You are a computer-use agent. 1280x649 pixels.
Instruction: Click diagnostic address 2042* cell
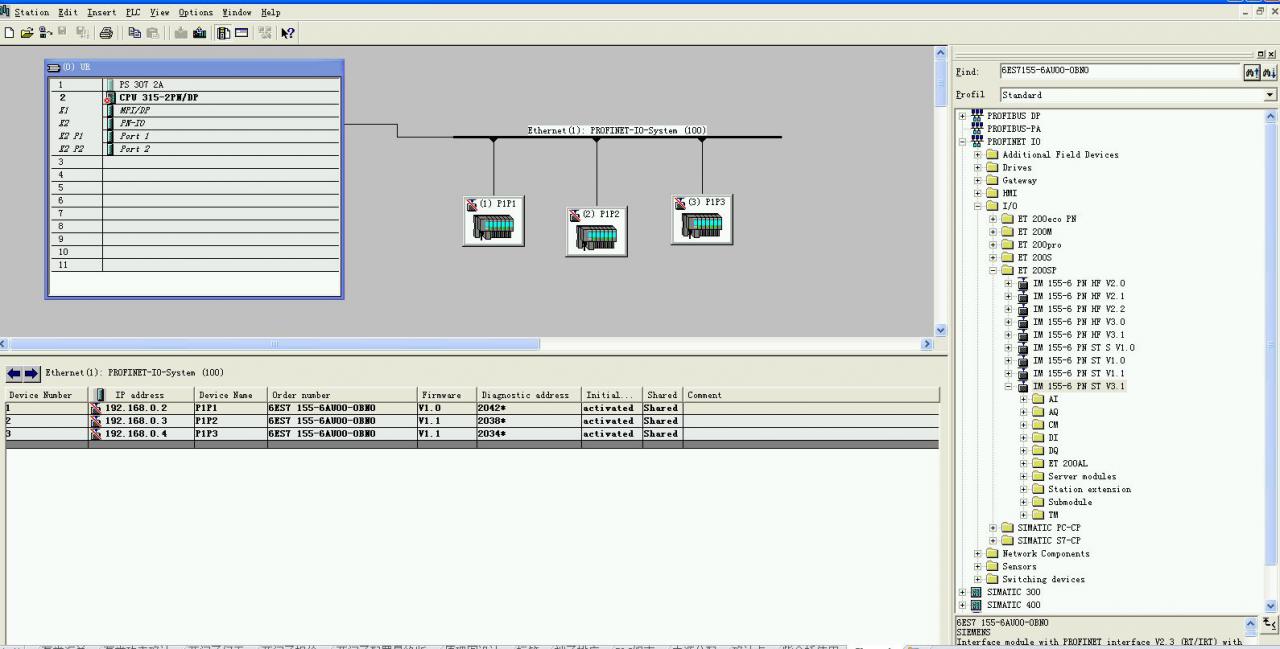click(529, 408)
